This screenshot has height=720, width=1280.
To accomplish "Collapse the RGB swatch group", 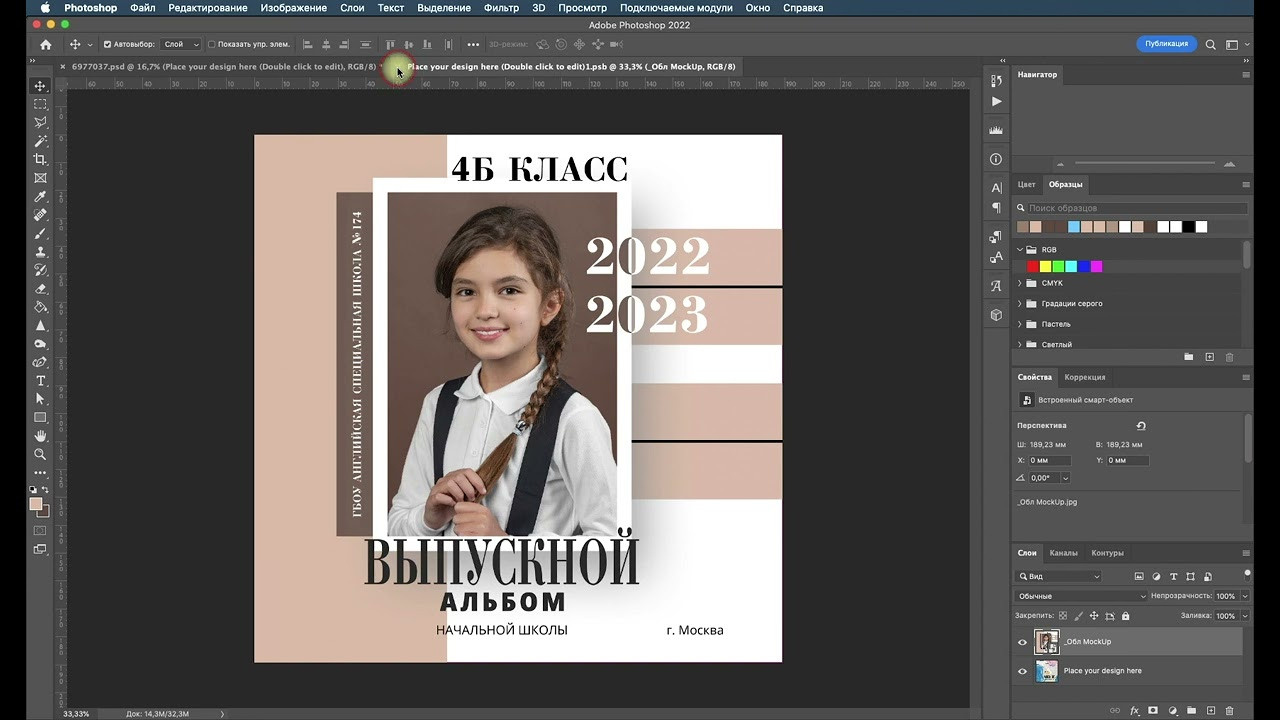I will tap(1019, 250).
